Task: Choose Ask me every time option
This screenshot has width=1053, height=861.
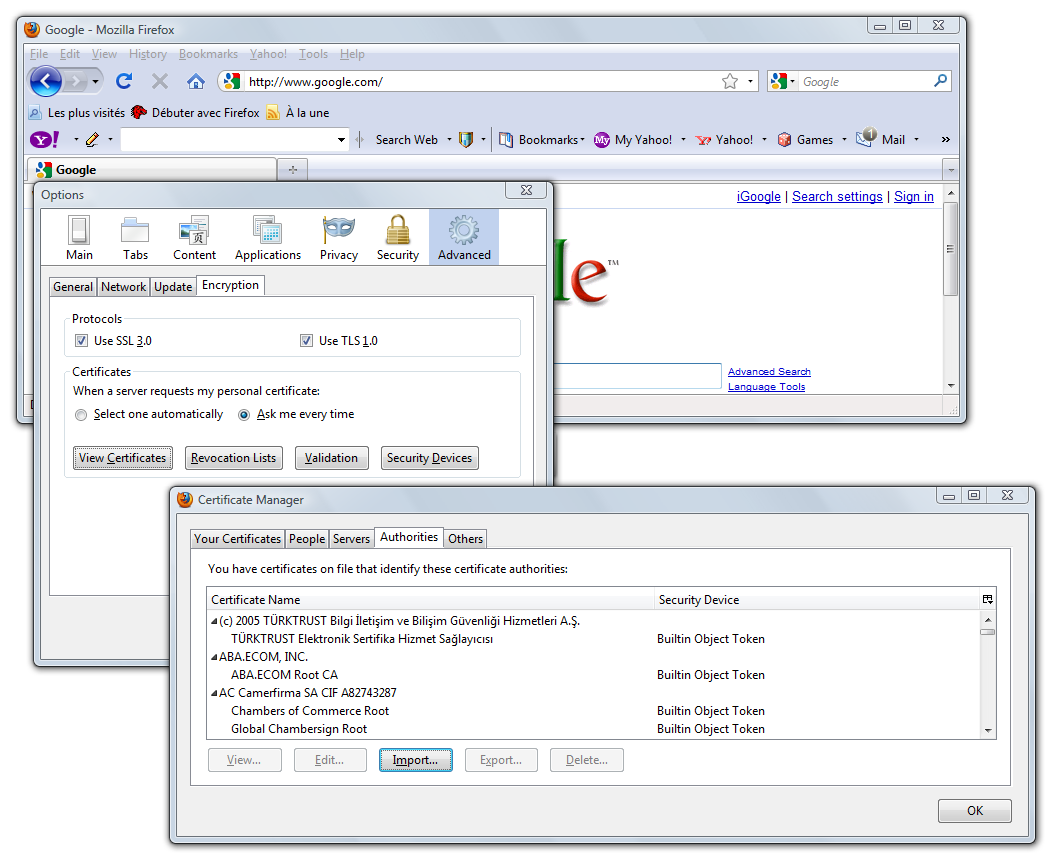Action: point(244,415)
